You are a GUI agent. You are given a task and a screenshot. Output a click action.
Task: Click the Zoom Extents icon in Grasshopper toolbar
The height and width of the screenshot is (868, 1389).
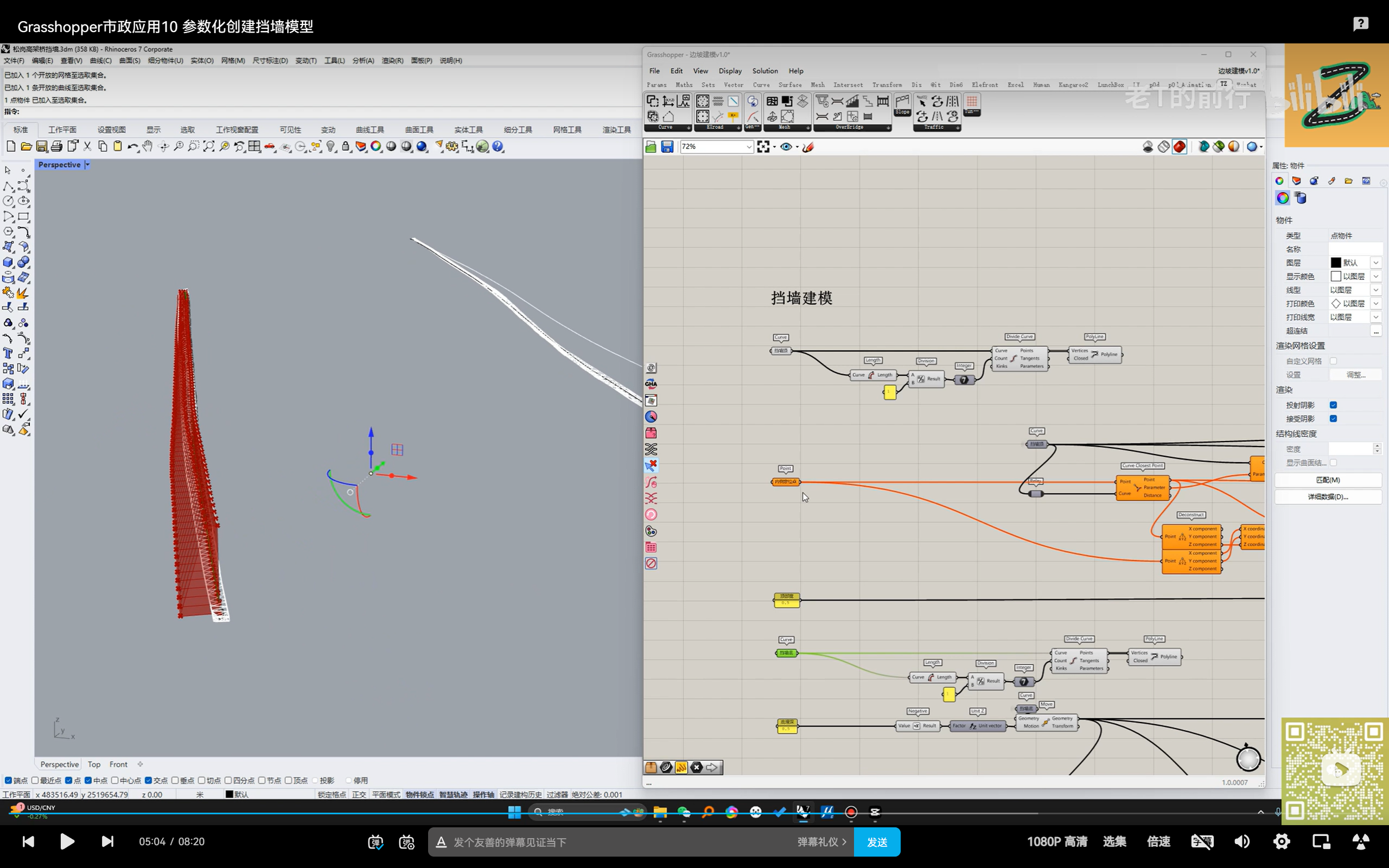click(x=763, y=147)
